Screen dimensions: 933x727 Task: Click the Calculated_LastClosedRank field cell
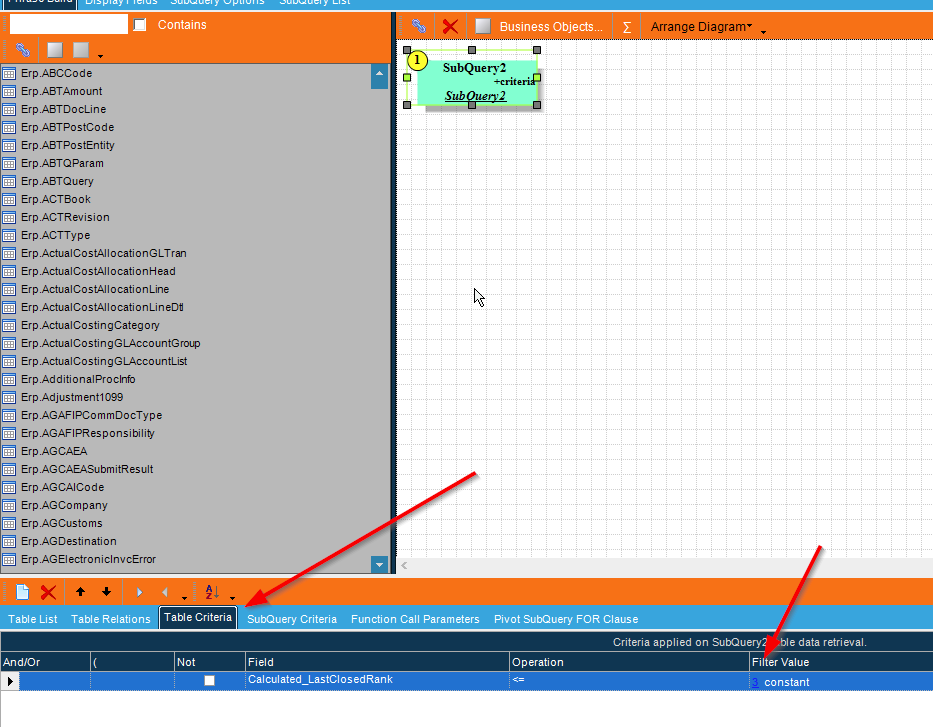(x=377, y=680)
